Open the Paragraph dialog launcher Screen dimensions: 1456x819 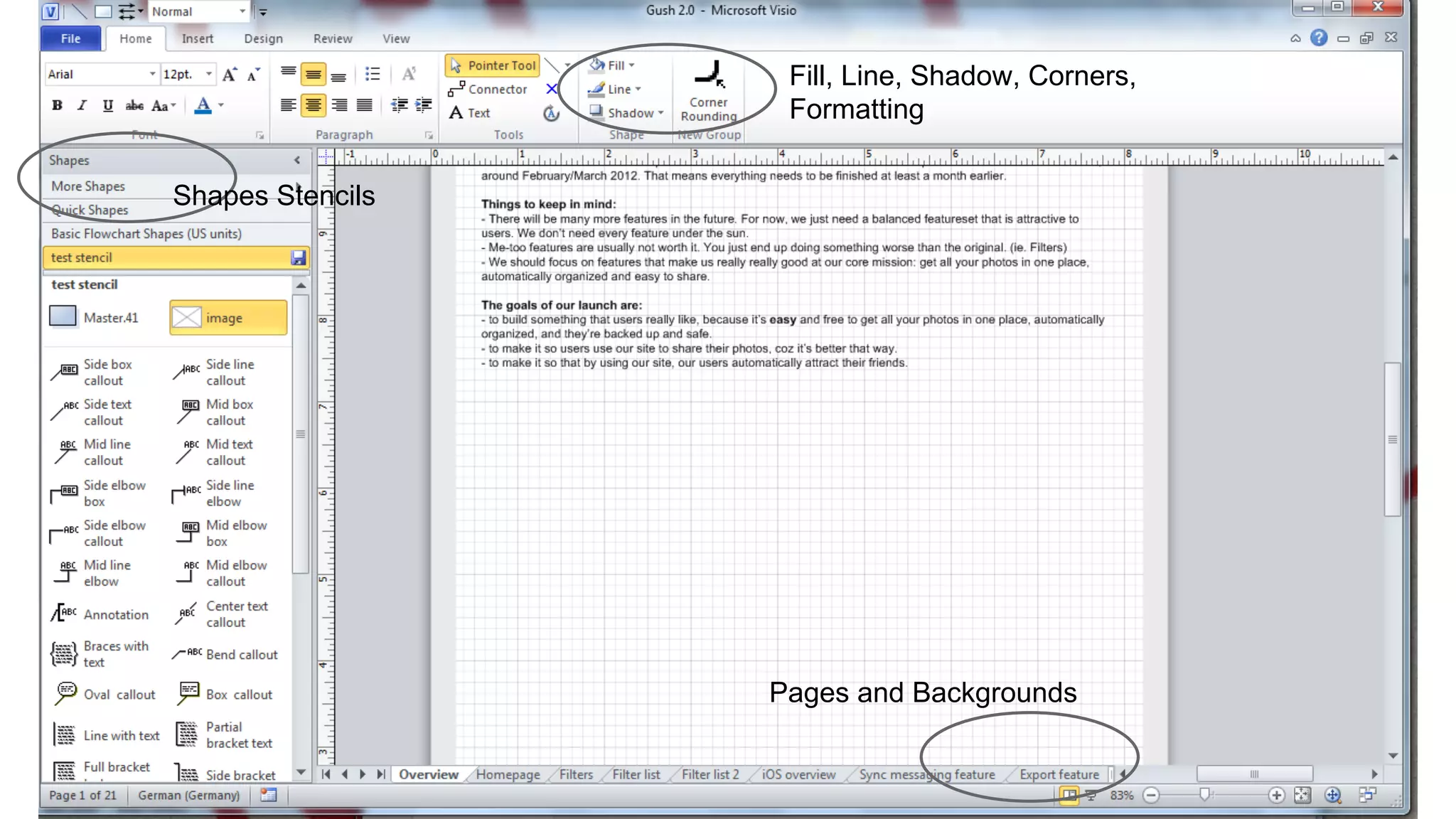tap(429, 135)
